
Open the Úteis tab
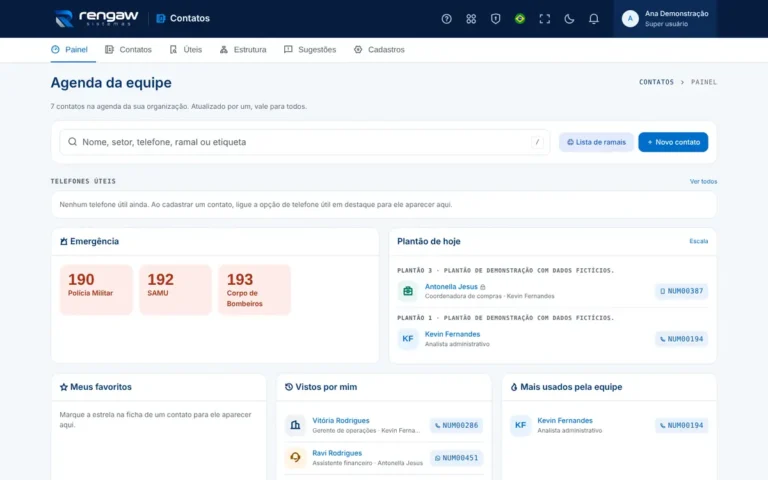click(186, 49)
